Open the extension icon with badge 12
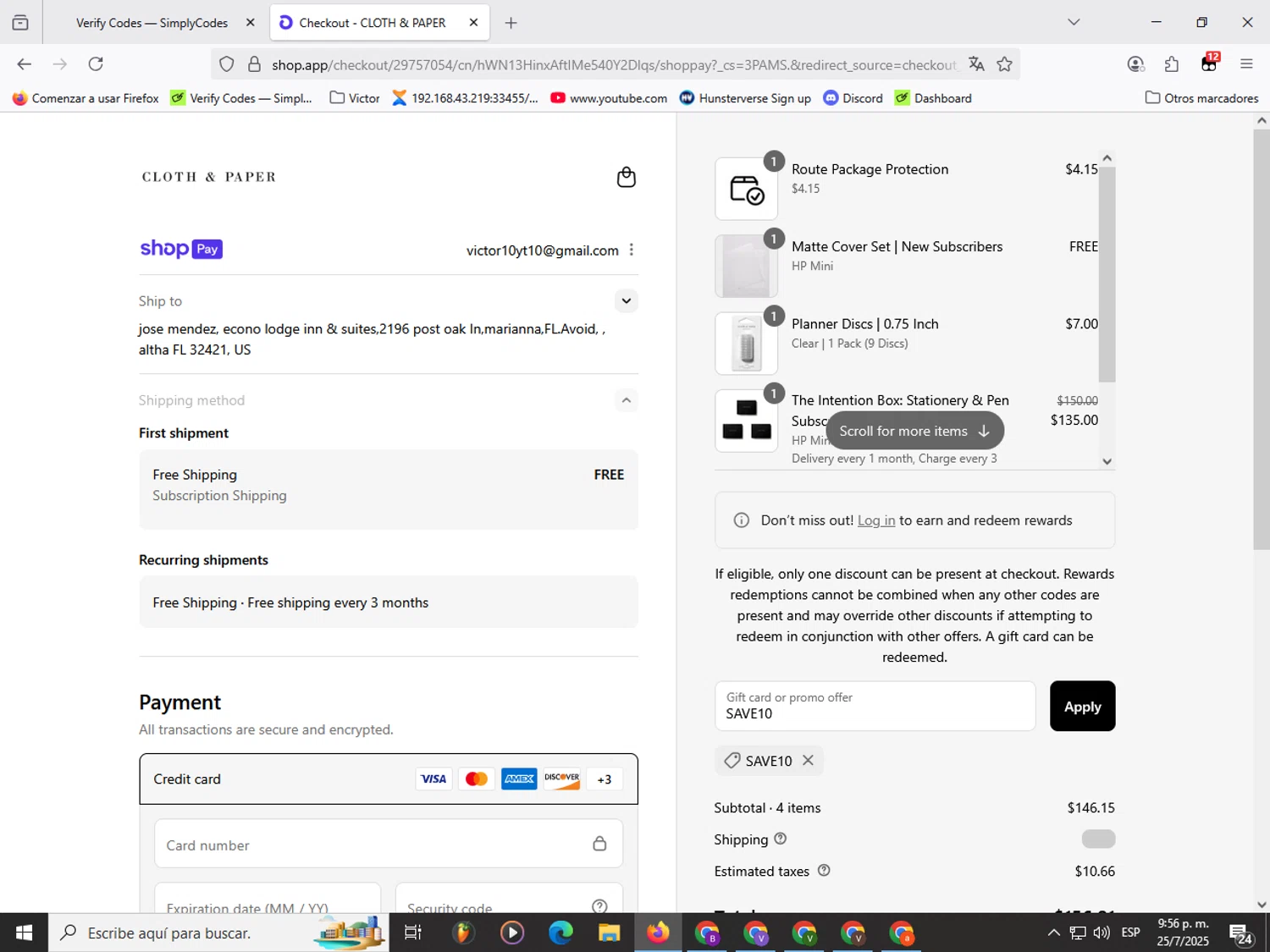 click(x=1210, y=63)
